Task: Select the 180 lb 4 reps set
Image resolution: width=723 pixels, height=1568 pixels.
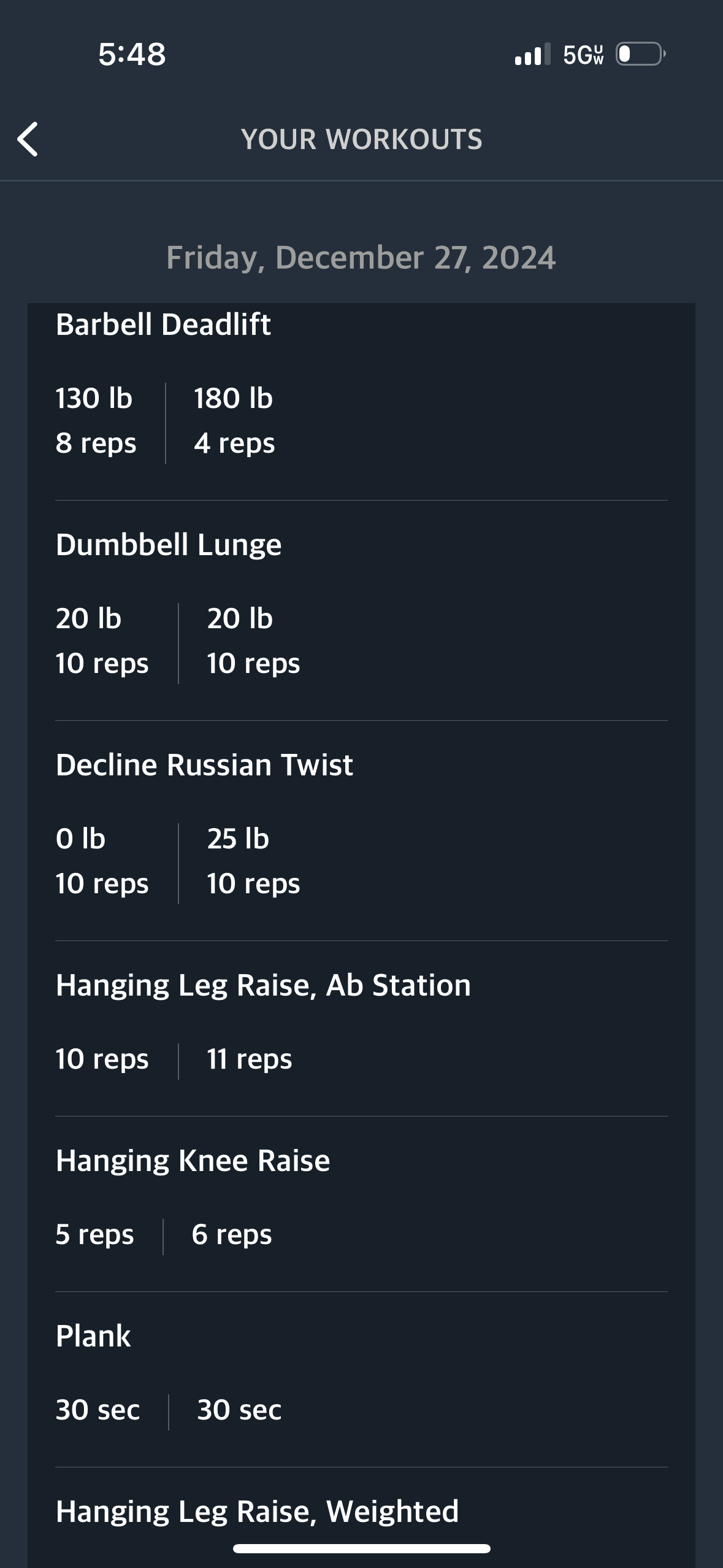Action: click(234, 420)
